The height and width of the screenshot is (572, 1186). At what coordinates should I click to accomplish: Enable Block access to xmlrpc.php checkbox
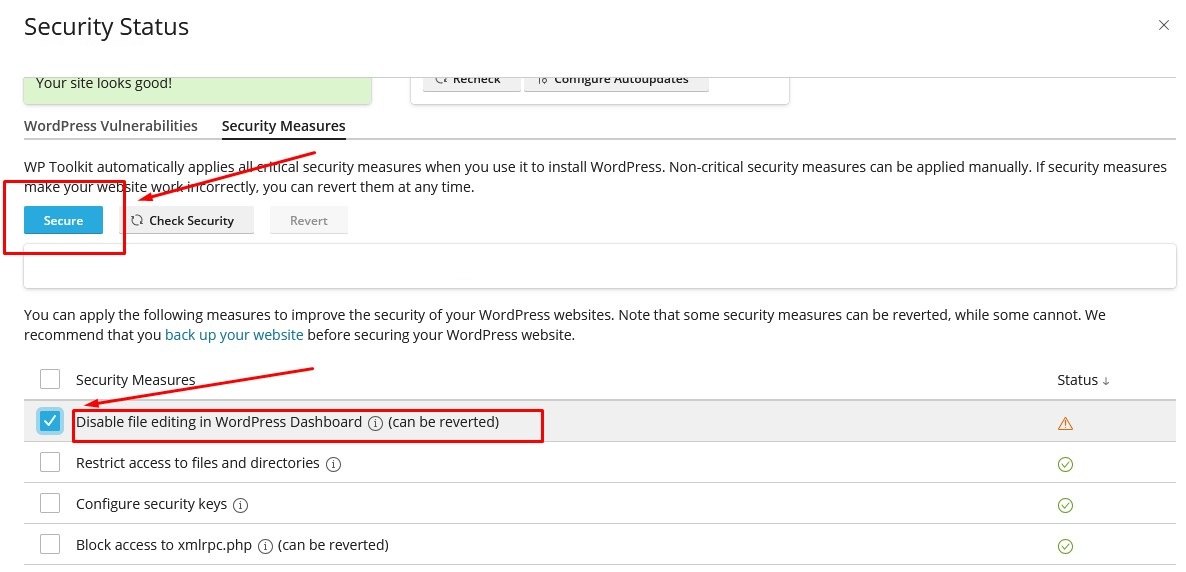tap(50, 544)
